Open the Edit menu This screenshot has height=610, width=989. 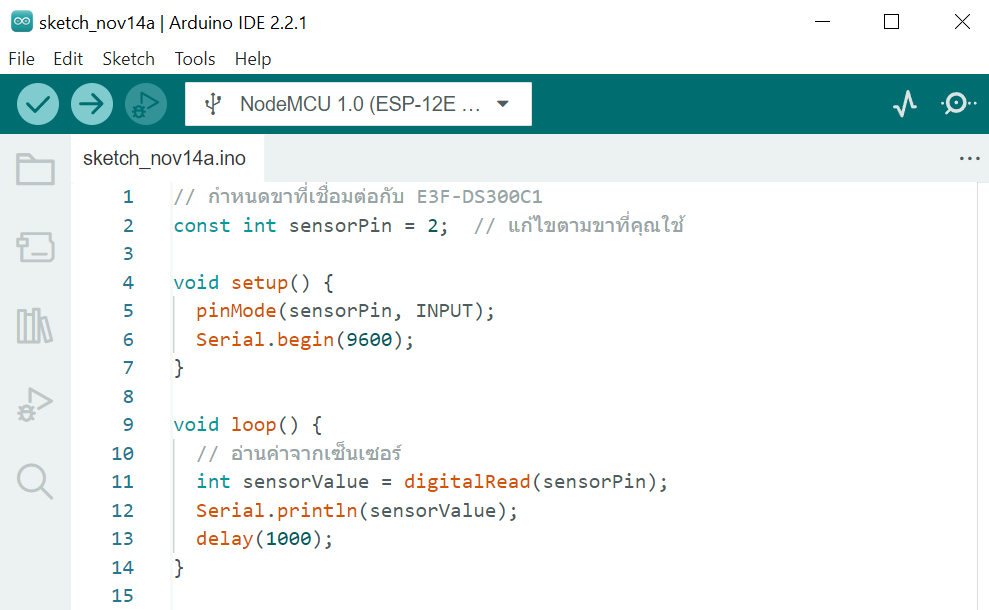[x=68, y=59]
